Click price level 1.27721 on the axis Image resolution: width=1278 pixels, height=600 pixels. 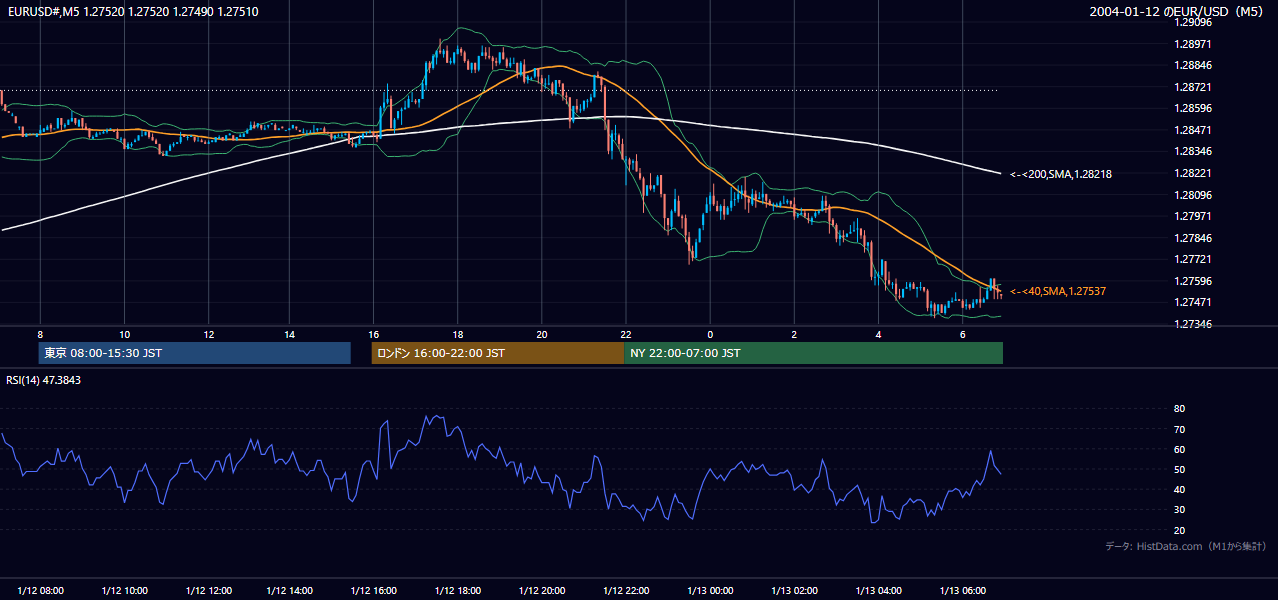[1192, 259]
